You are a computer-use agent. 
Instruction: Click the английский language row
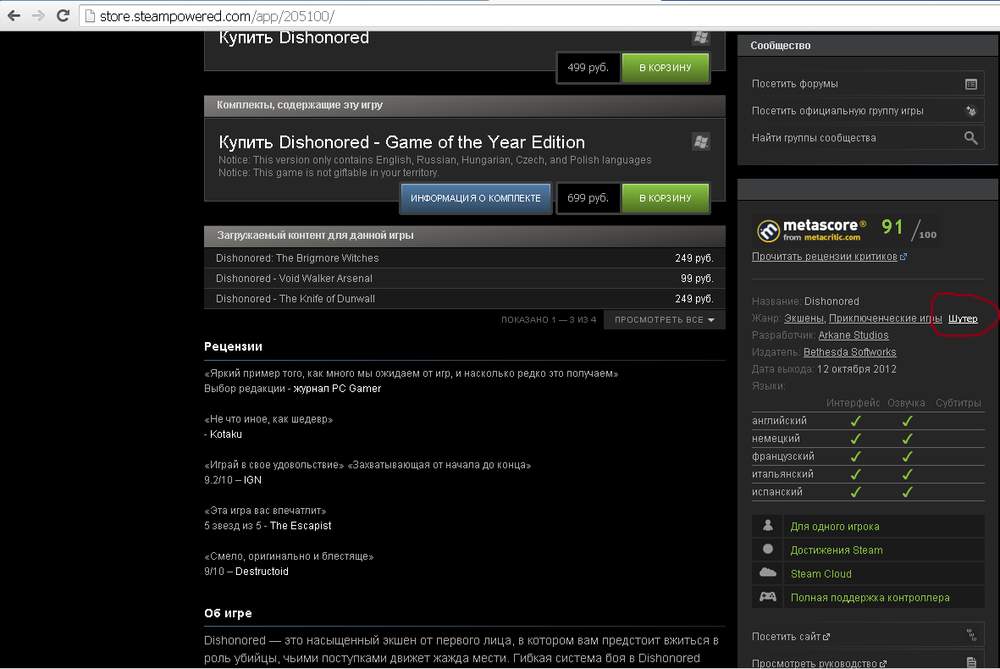pos(867,421)
